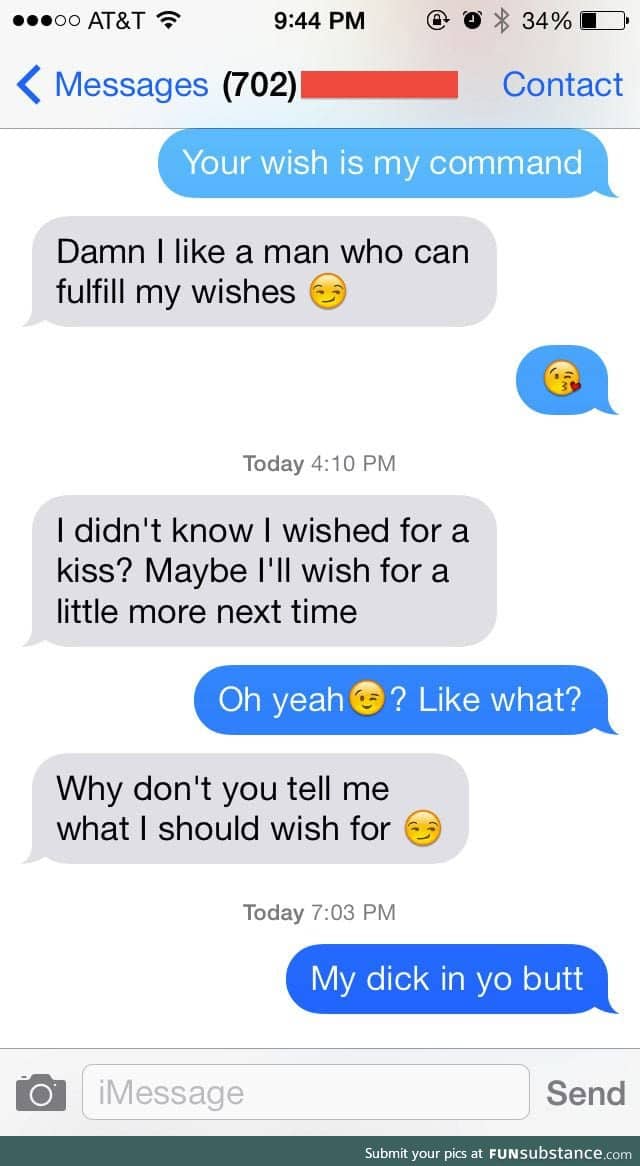
Task: Tap the smirk emoji after 'fulfill my wishes'
Action: click(x=328, y=292)
